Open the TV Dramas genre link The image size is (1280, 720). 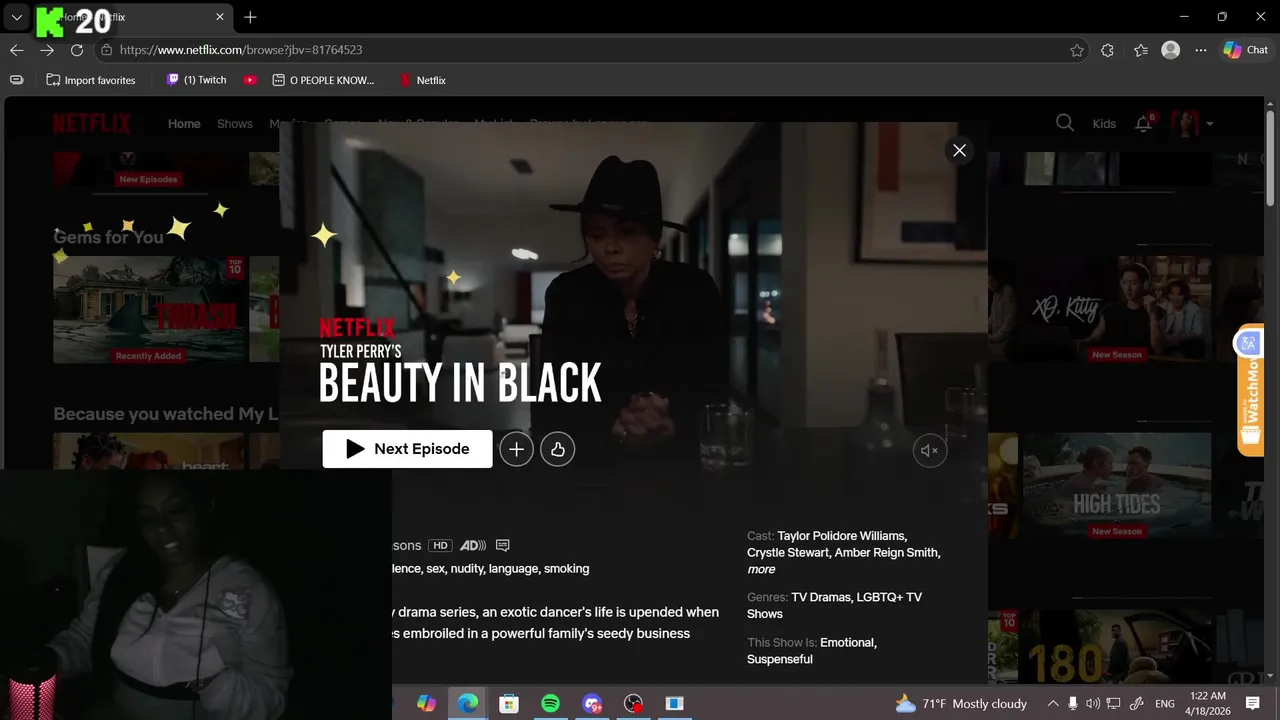pyautogui.click(x=821, y=597)
